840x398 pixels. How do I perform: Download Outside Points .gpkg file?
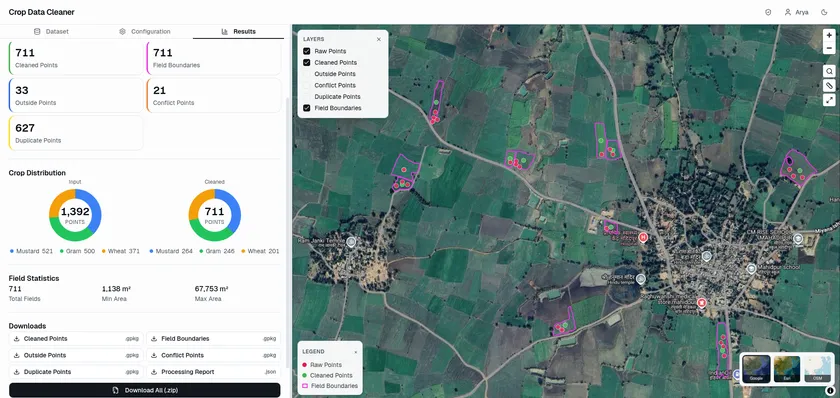pyautogui.click(x=76, y=355)
